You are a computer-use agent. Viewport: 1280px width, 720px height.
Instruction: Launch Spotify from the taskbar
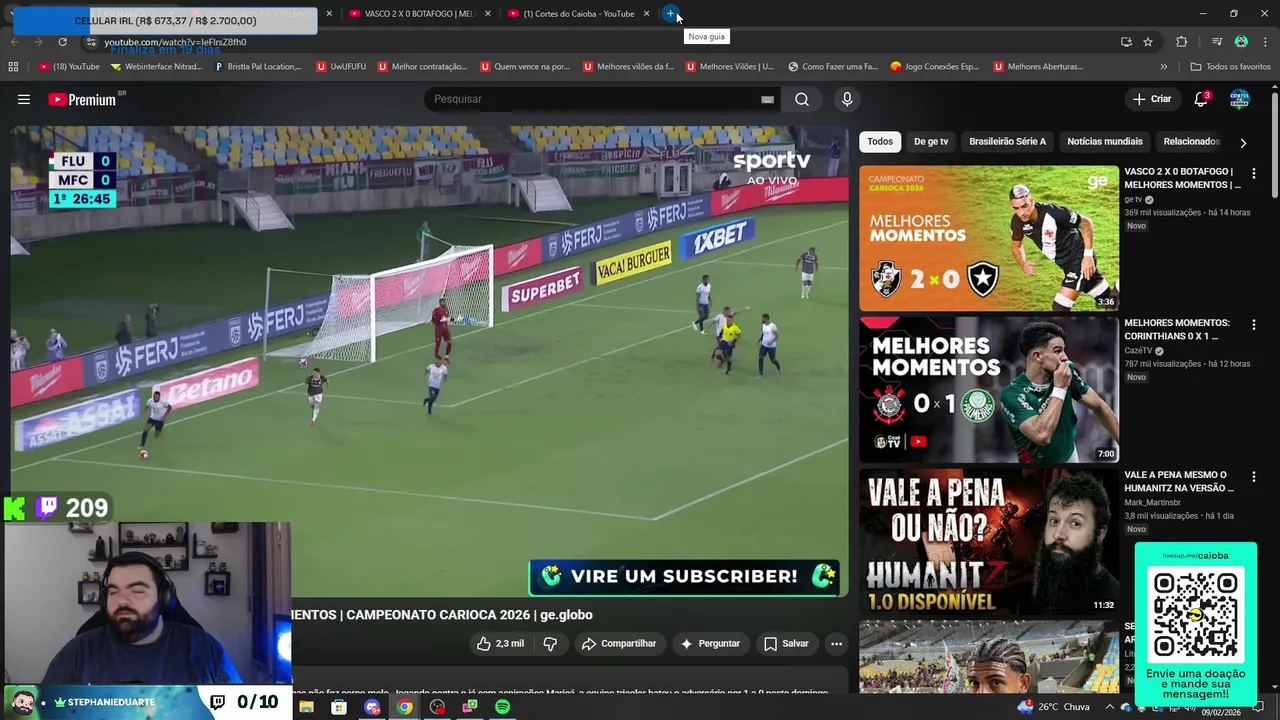(502, 707)
